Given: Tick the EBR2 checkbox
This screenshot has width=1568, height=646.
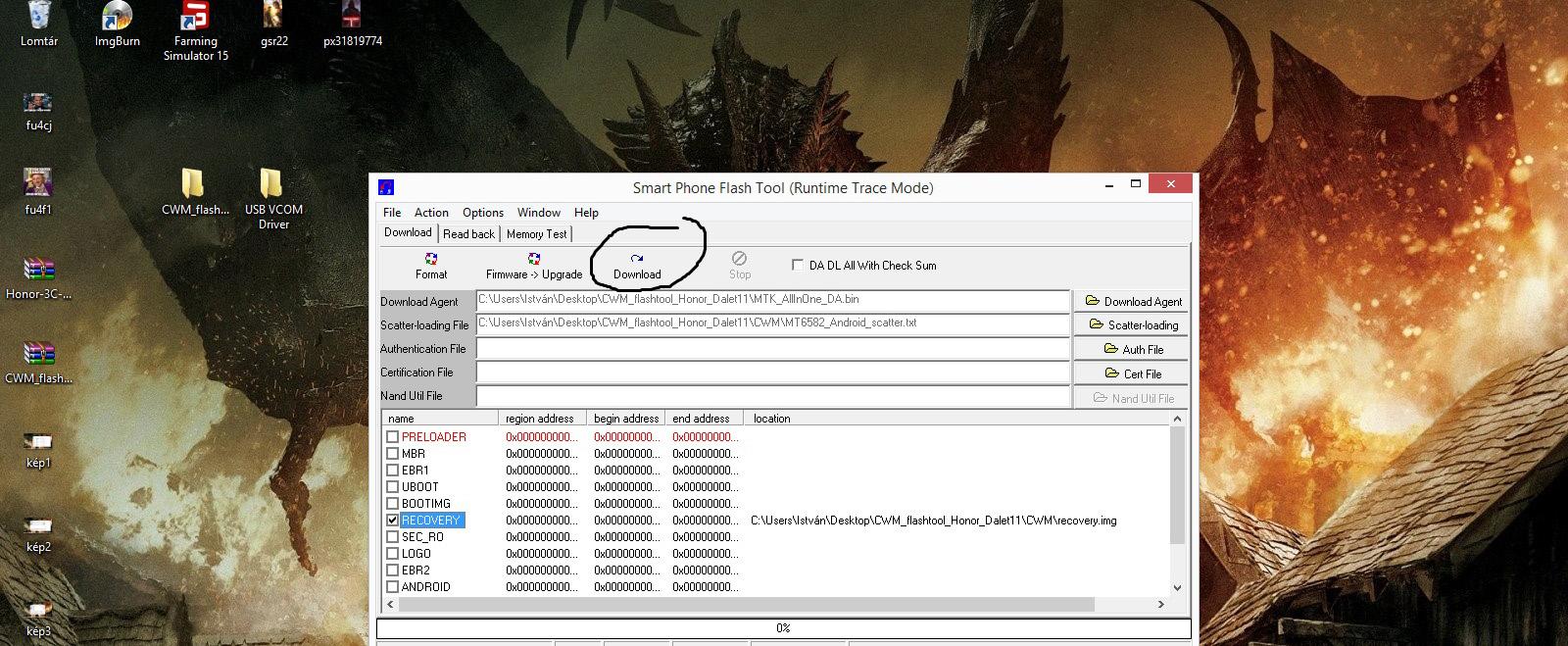Looking at the screenshot, I should point(393,571).
